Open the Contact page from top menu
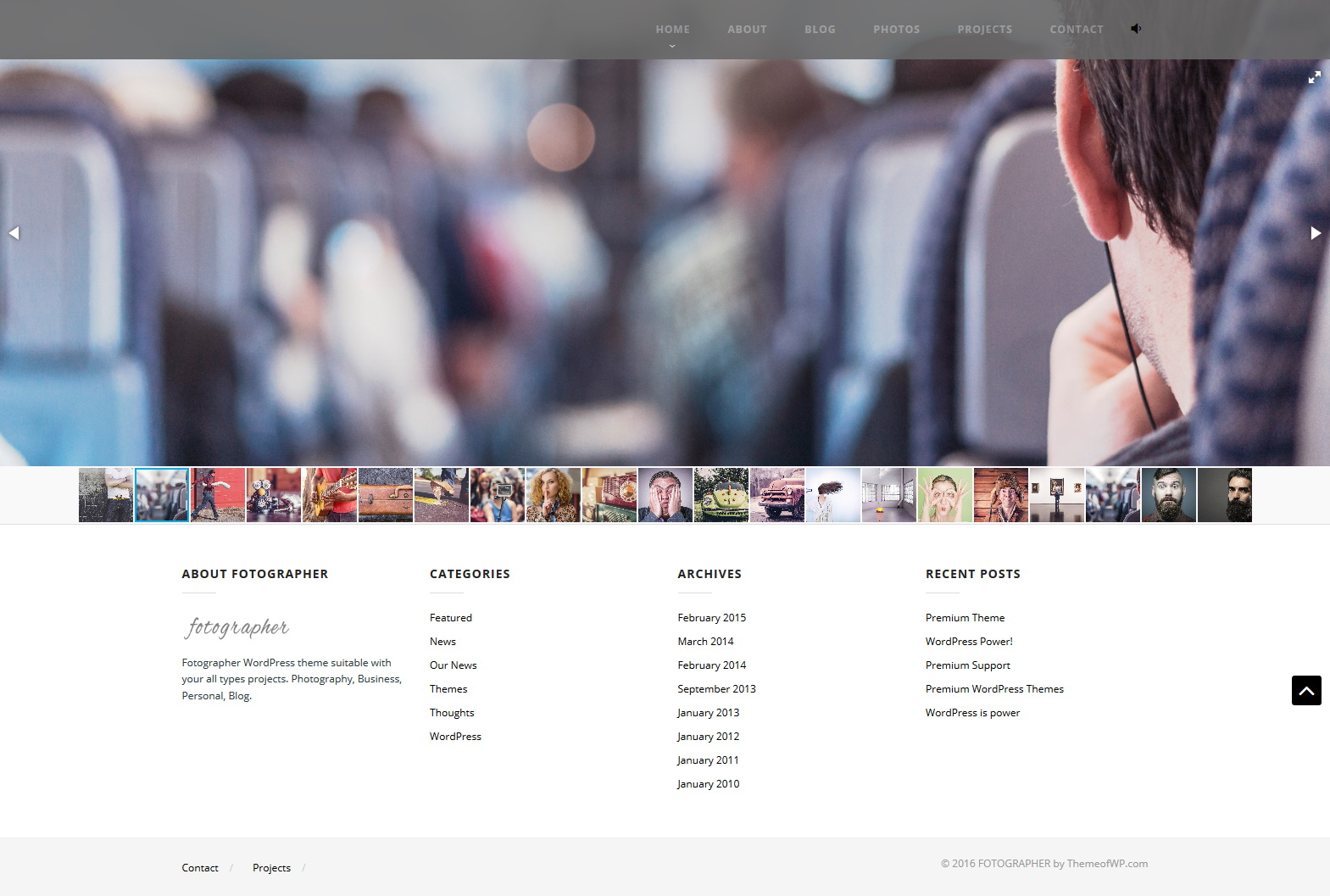 1077,29
